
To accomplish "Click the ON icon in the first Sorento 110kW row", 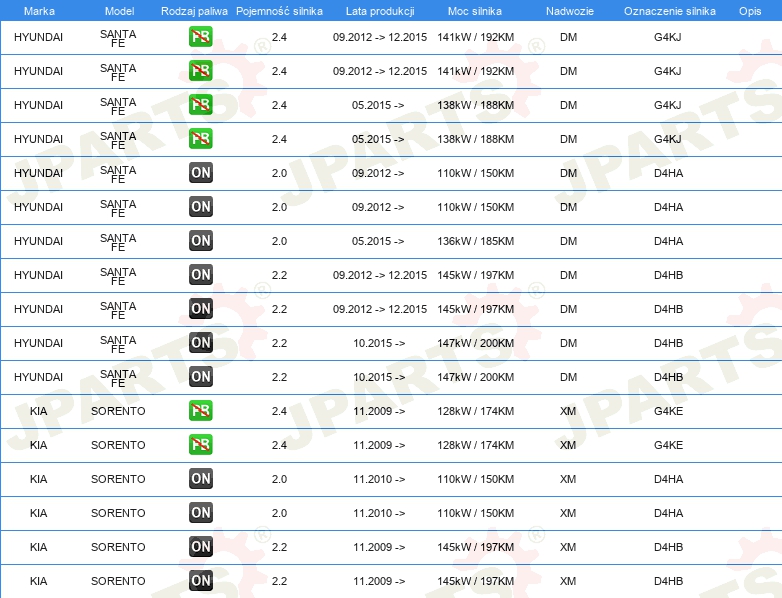I will point(201,479).
